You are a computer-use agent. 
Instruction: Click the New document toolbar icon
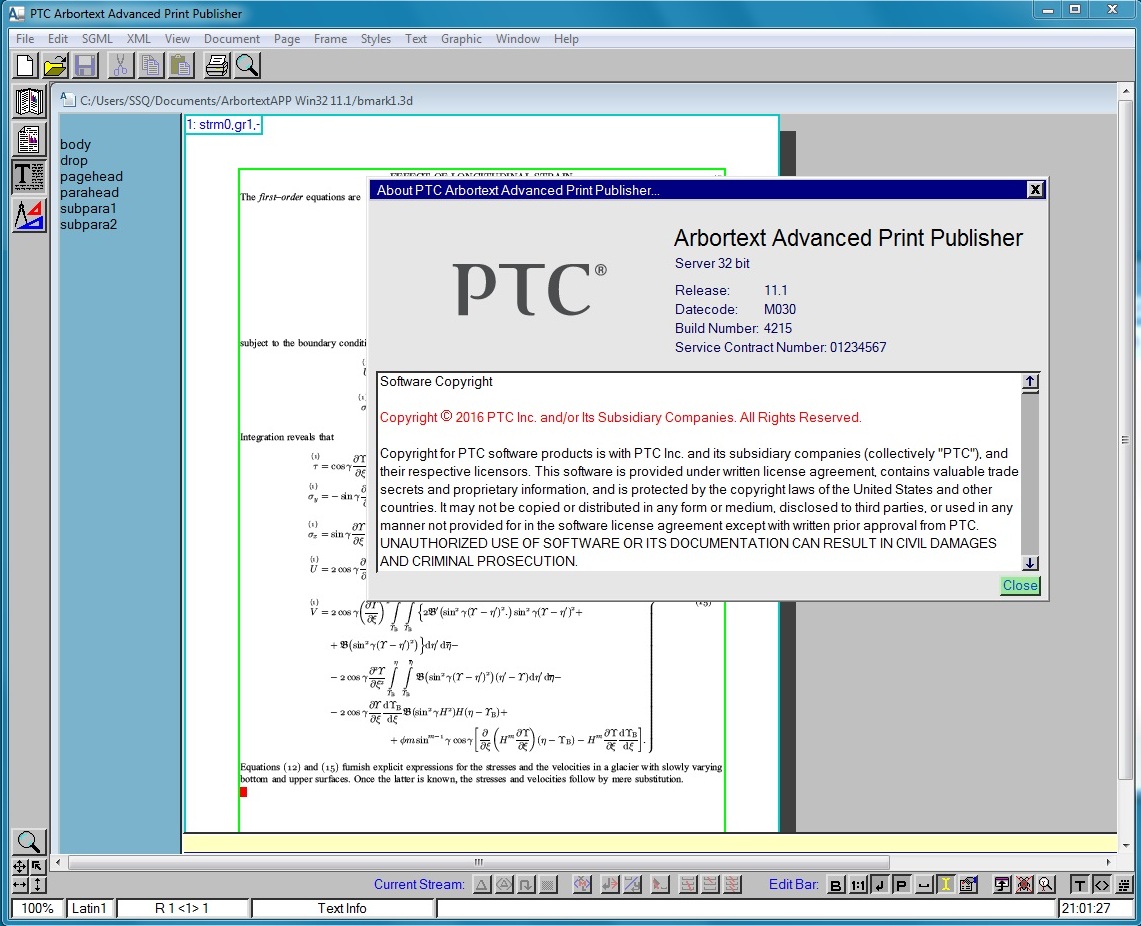(x=25, y=65)
